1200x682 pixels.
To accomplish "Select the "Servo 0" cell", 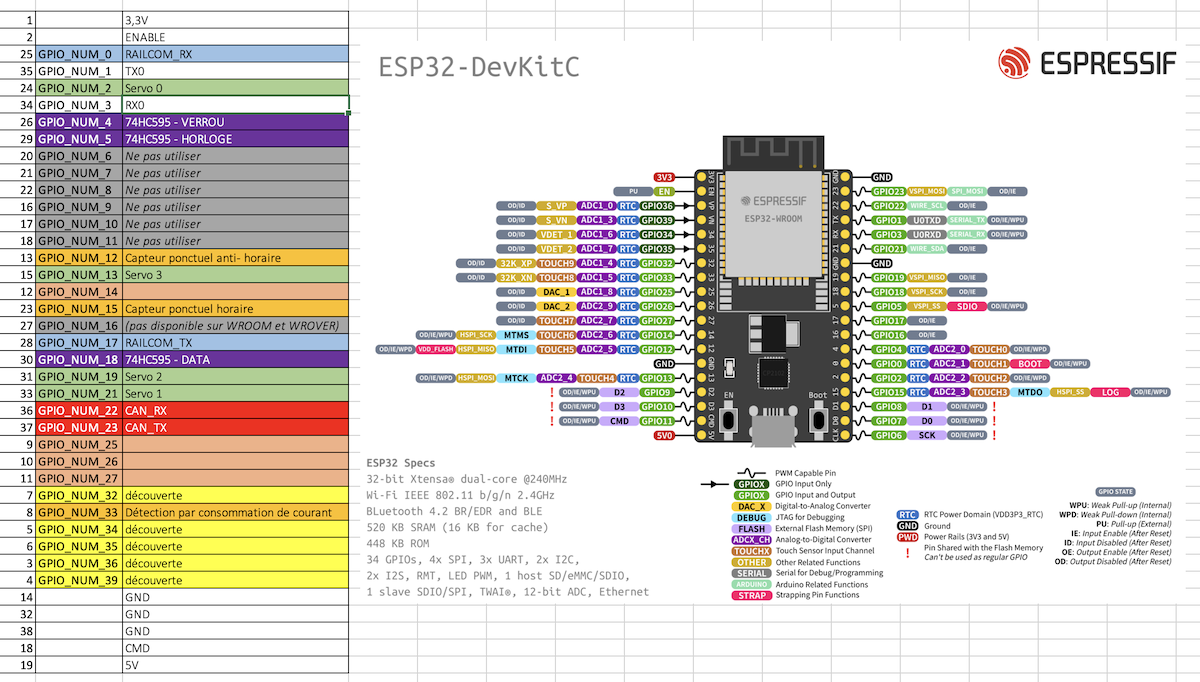I will tap(236, 88).
